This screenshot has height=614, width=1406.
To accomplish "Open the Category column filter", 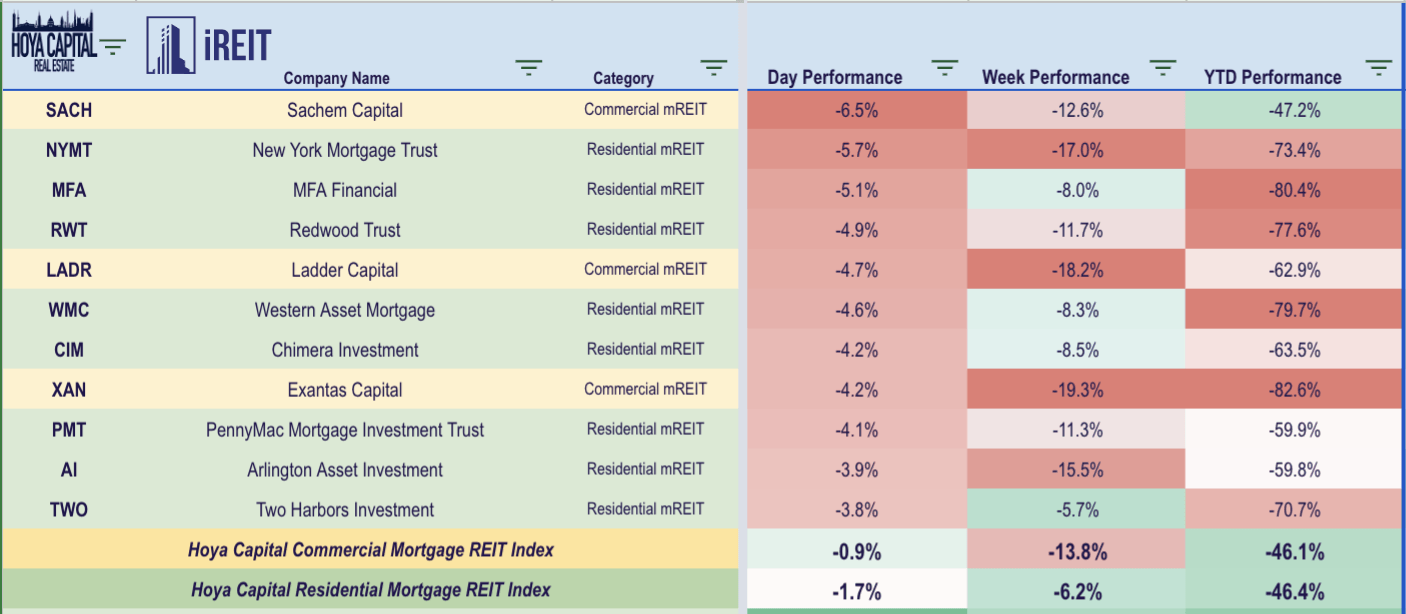I will [x=713, y=67].
